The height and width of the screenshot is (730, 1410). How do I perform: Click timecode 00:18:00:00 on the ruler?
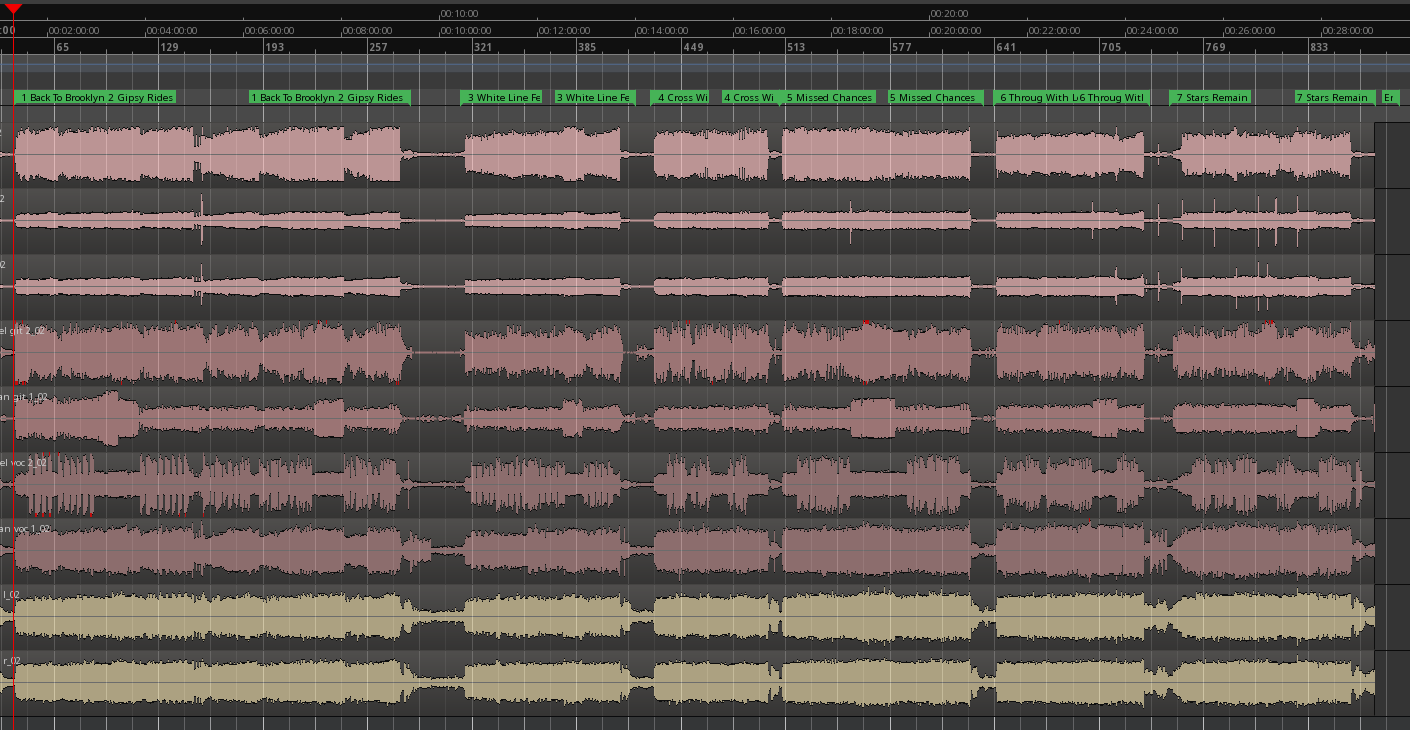(x=858, y=31)
